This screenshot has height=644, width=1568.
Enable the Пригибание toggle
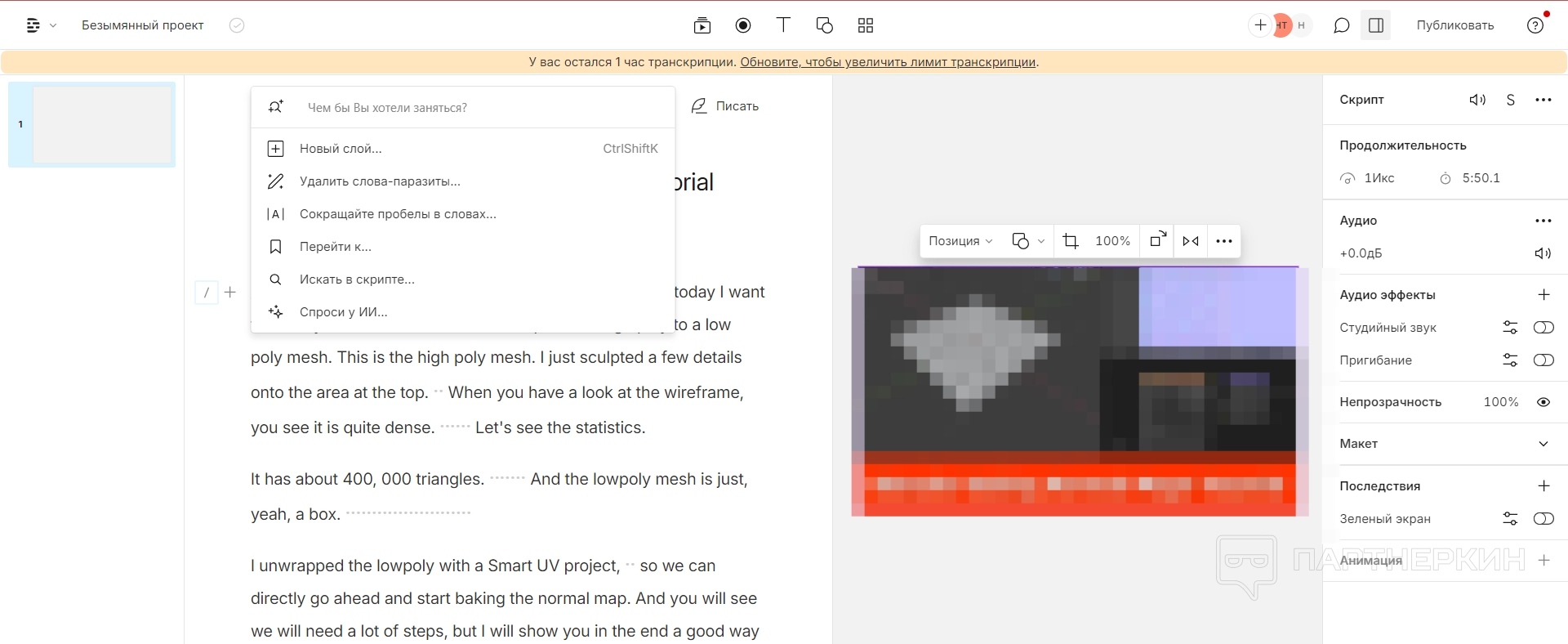pyautogui.click(x=1543, y=360)
